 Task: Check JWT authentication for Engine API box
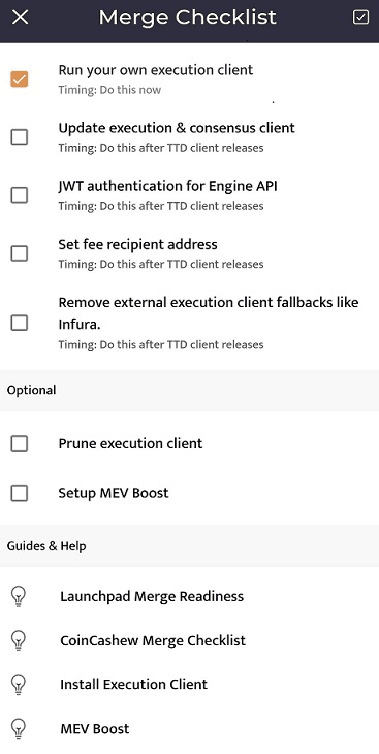pyautogui.click(x=19, y=195)
